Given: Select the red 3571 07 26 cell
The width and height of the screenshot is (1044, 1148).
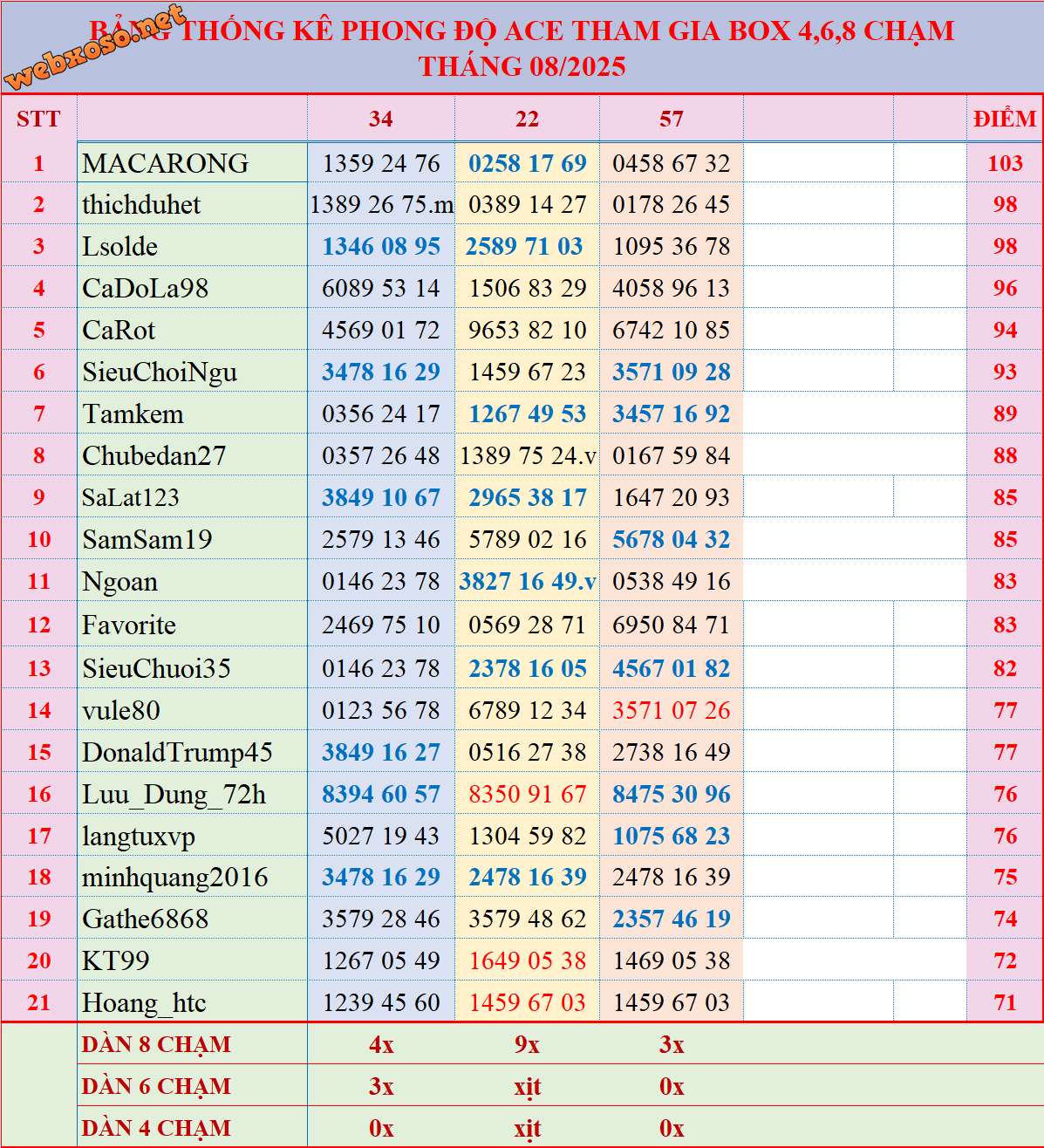Looking at the screenshot, I should pyautogui.click(x=671, y=710).
